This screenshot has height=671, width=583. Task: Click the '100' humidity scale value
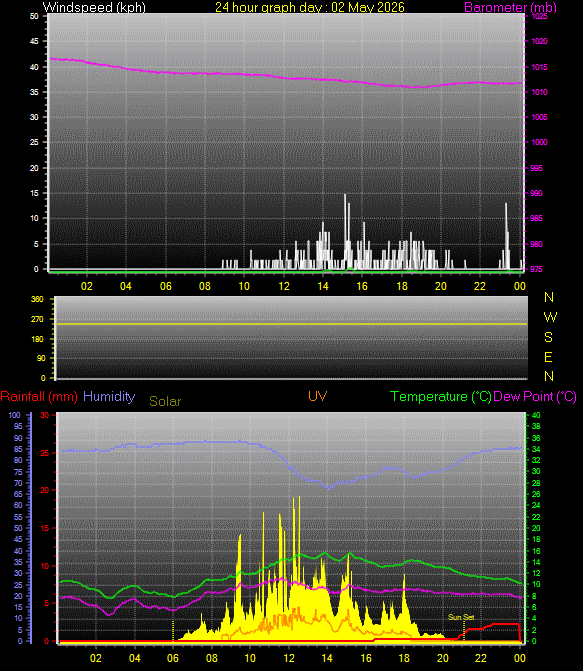point(15,415)
